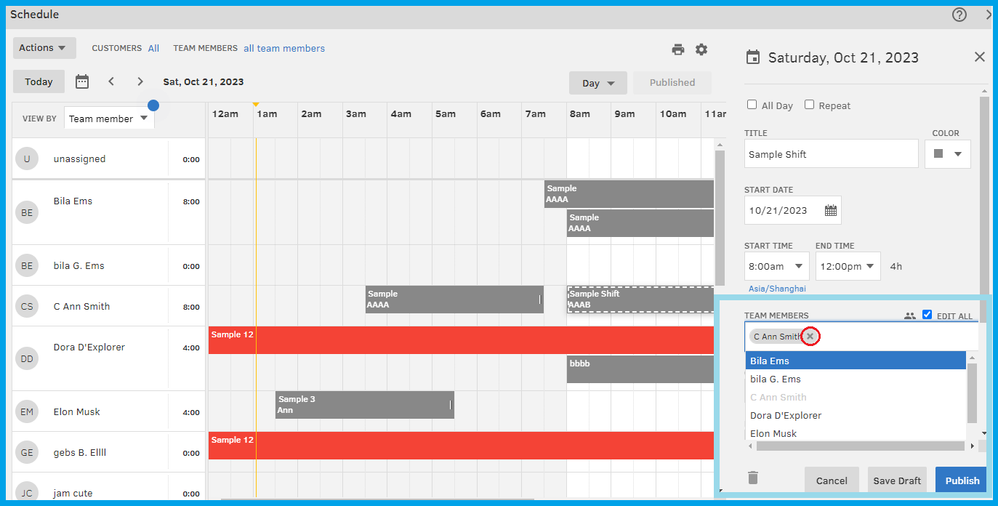Click the gray color swatch

pyautogui.click(x=938, y=154)
